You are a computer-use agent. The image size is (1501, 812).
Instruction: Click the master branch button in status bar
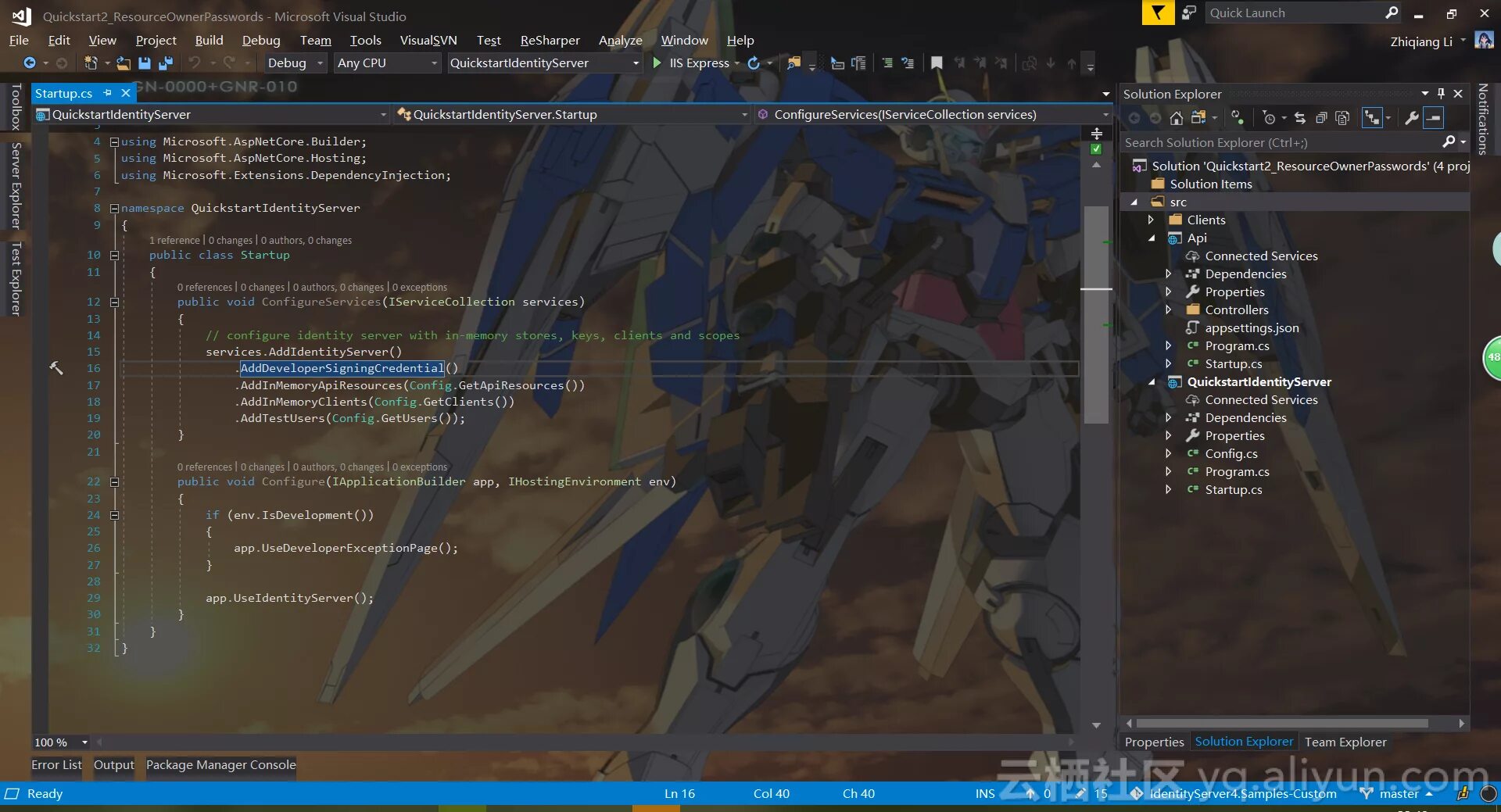1398,794
